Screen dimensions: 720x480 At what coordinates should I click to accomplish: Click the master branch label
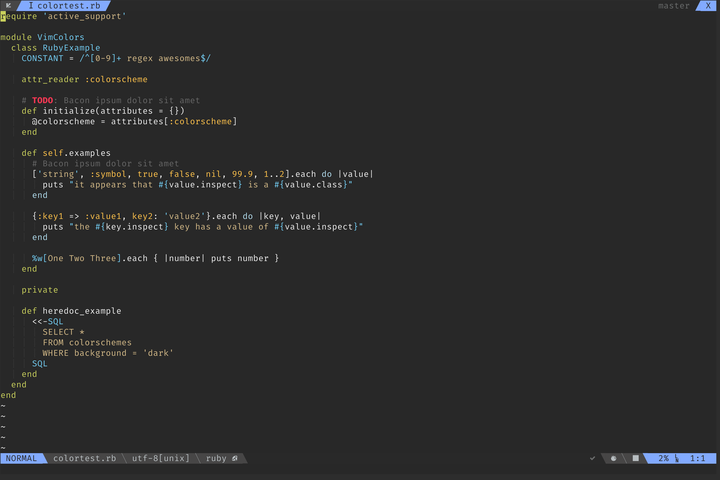[x=674, y=6]
